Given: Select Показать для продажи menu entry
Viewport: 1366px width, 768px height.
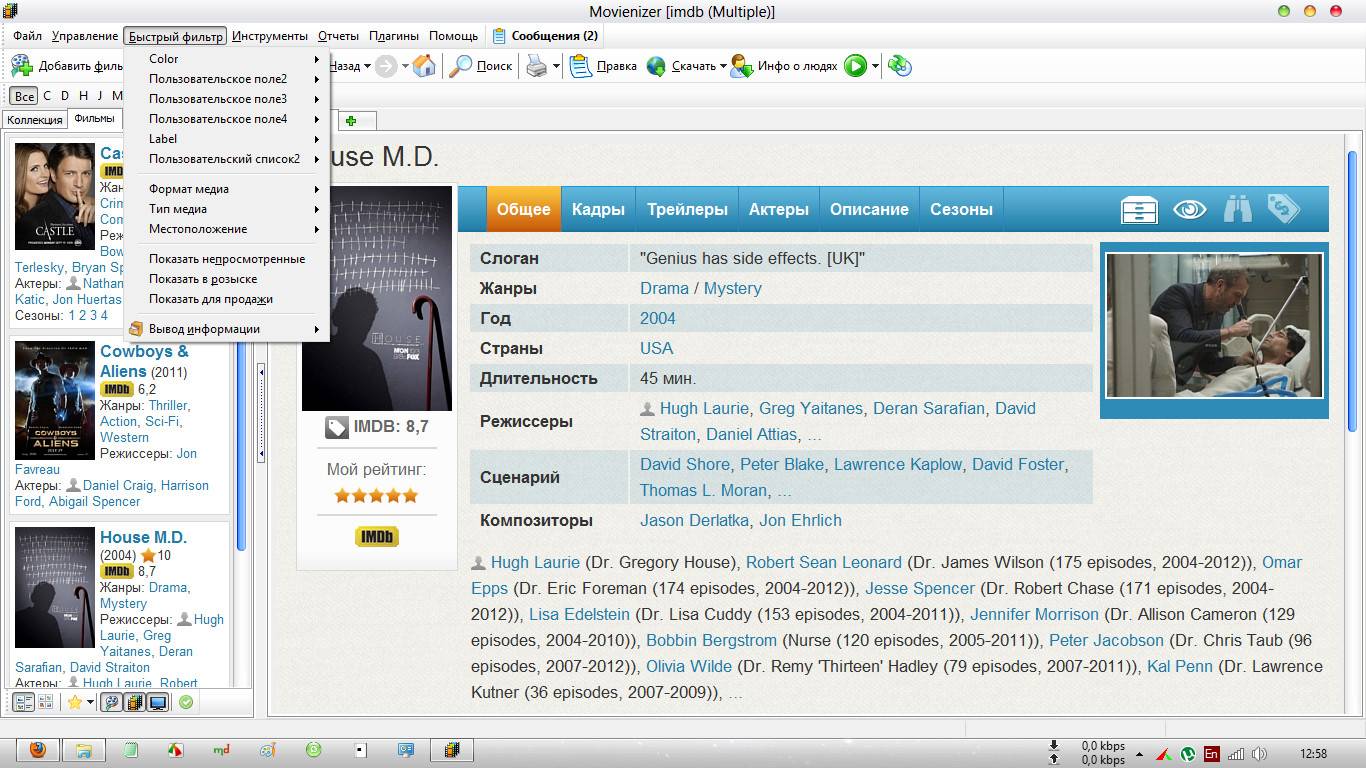Looking at the screenshot, I should click(x=227, y=299).
